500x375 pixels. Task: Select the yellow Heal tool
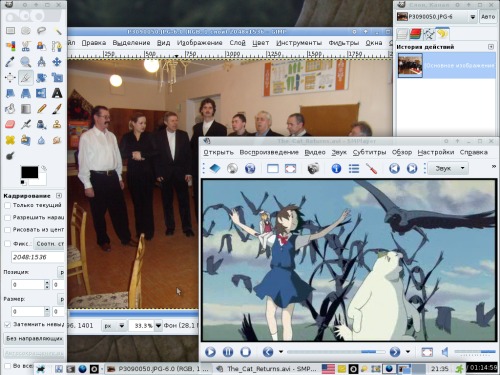coord(10,140)
